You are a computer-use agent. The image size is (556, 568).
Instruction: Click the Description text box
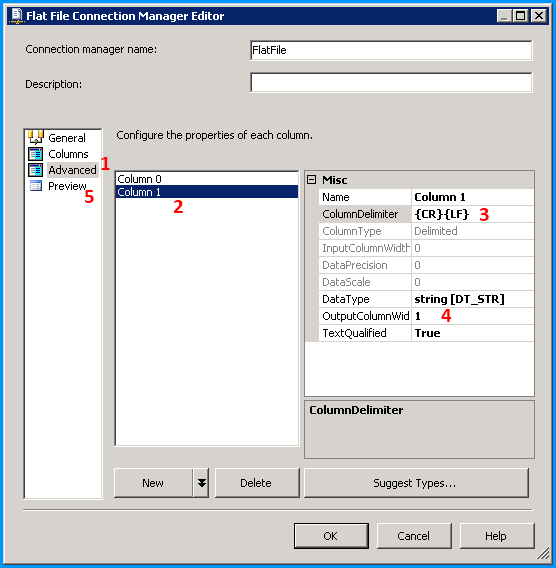[391, 82]
